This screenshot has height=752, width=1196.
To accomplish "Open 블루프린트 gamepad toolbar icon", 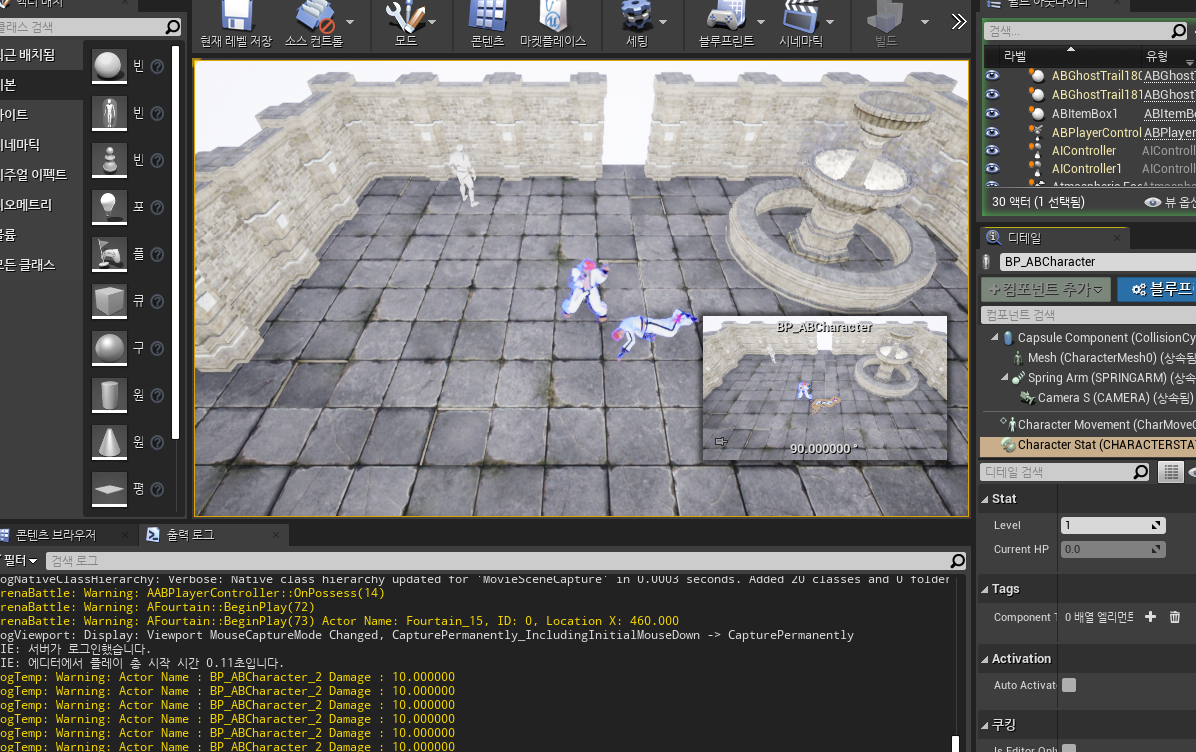I will tap(726, 15).
